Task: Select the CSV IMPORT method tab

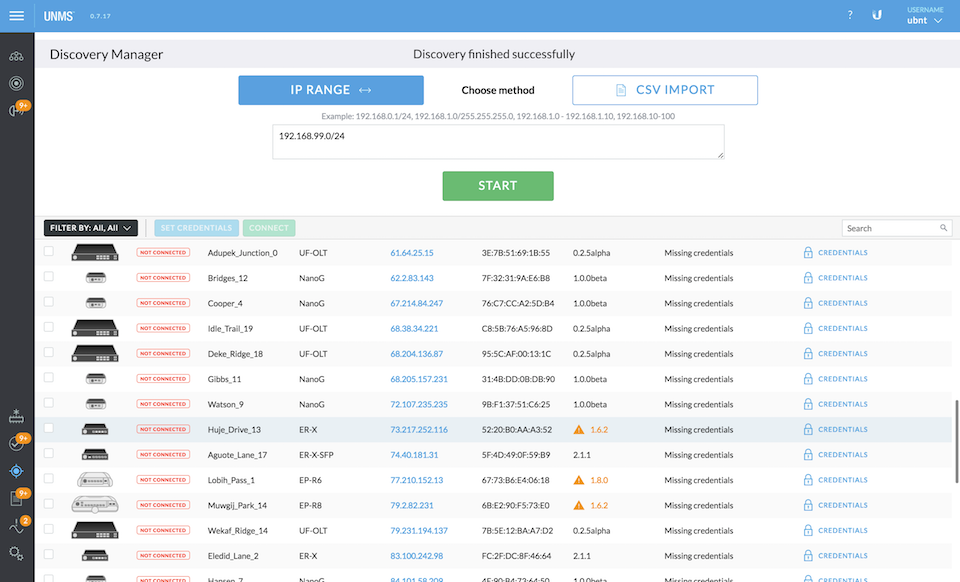Action: tap(665, 90)
